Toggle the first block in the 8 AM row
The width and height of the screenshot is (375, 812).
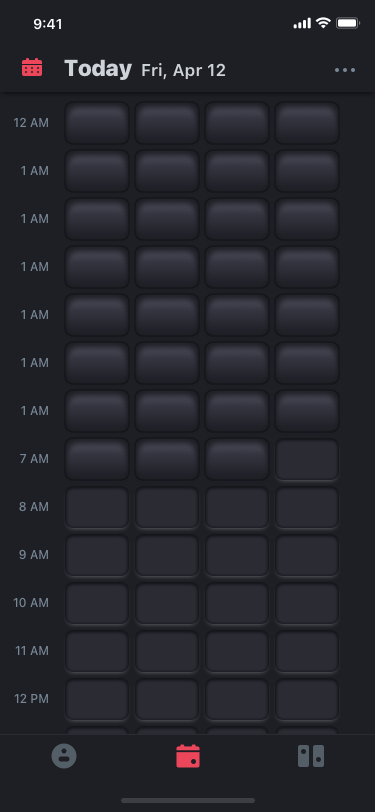97,507
